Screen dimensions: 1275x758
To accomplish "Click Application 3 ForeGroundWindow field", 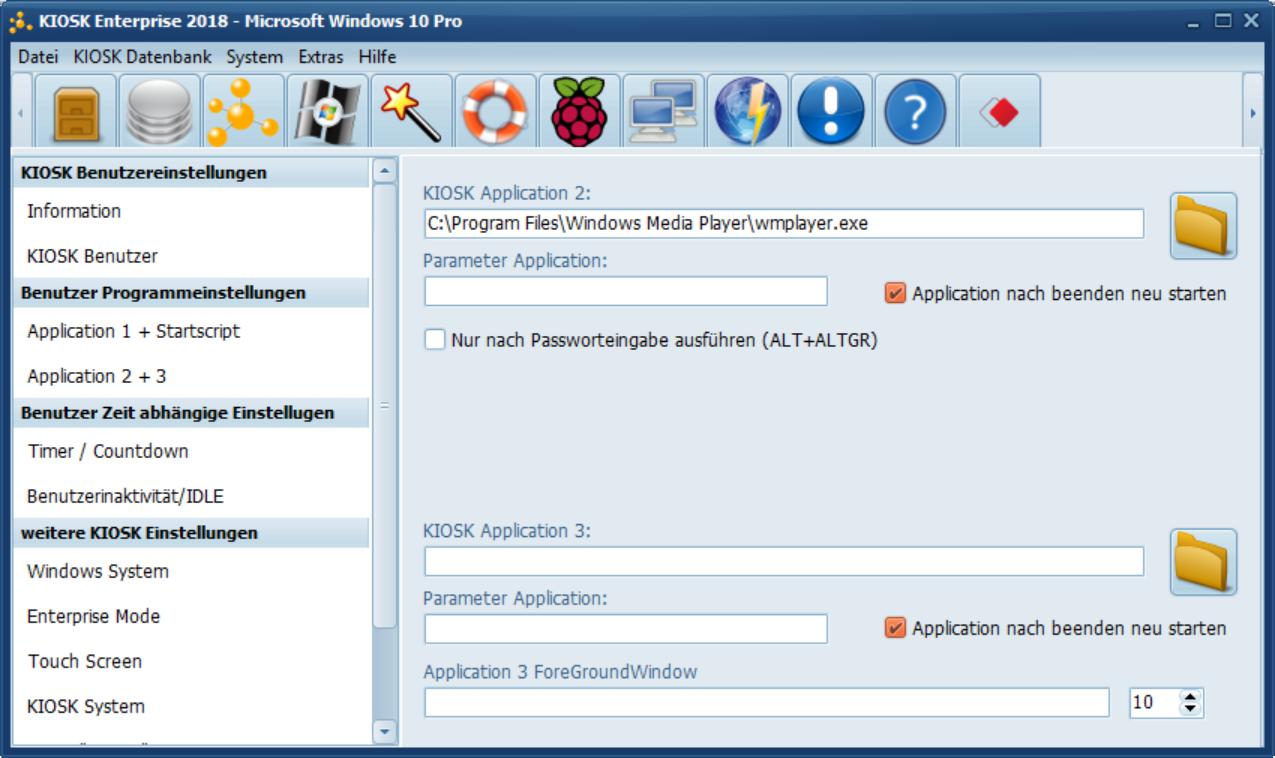I will (767, 703).
